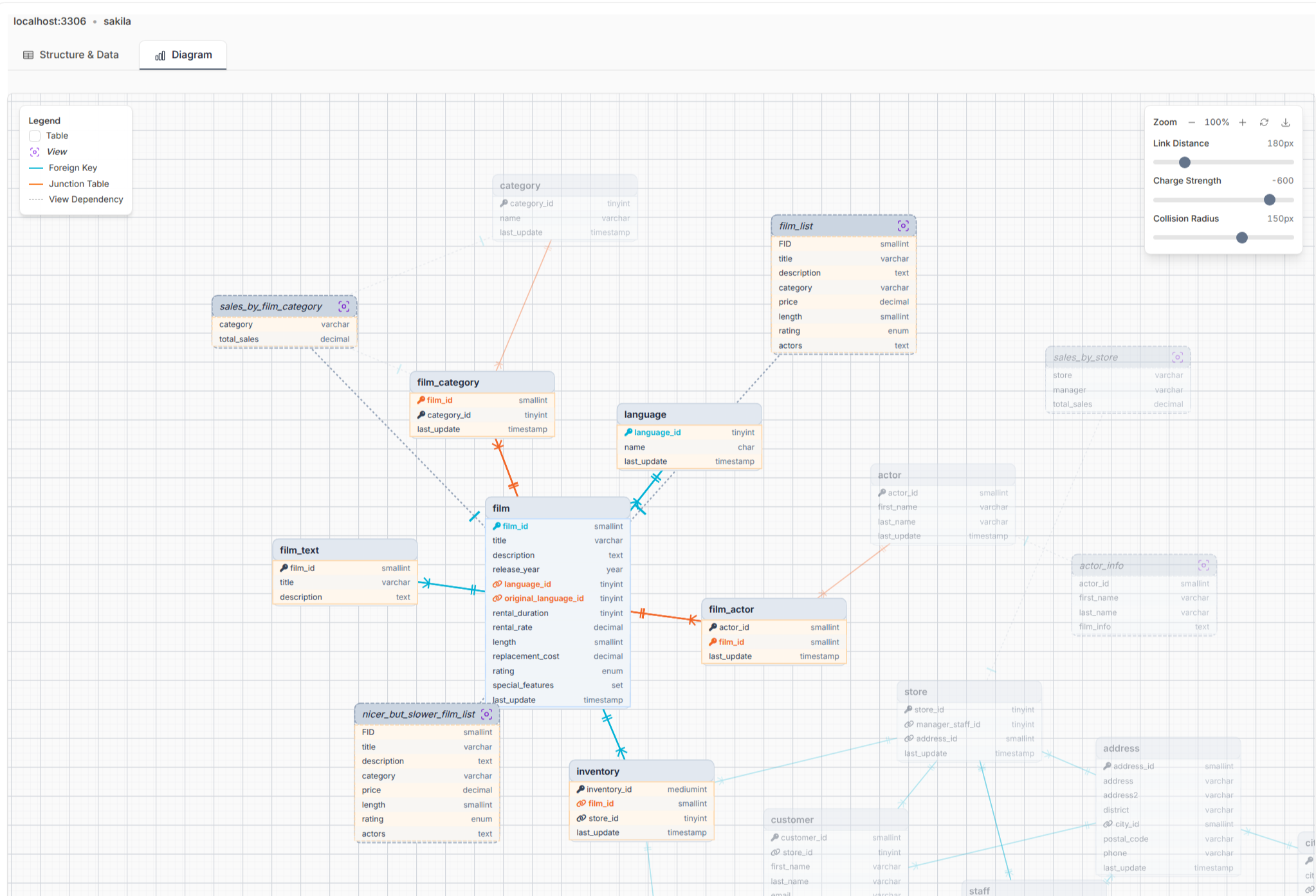Click the foreign key icon next to language_id
Screen dimensions: 1316x896
(x=497, y=584)
